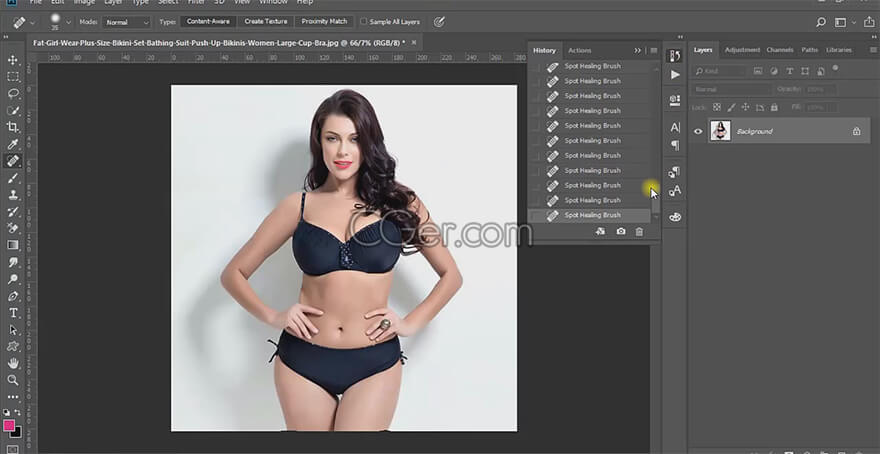Hide the Background layer with the eye icon
Screen dimensions: 880x454
point(698,131)
